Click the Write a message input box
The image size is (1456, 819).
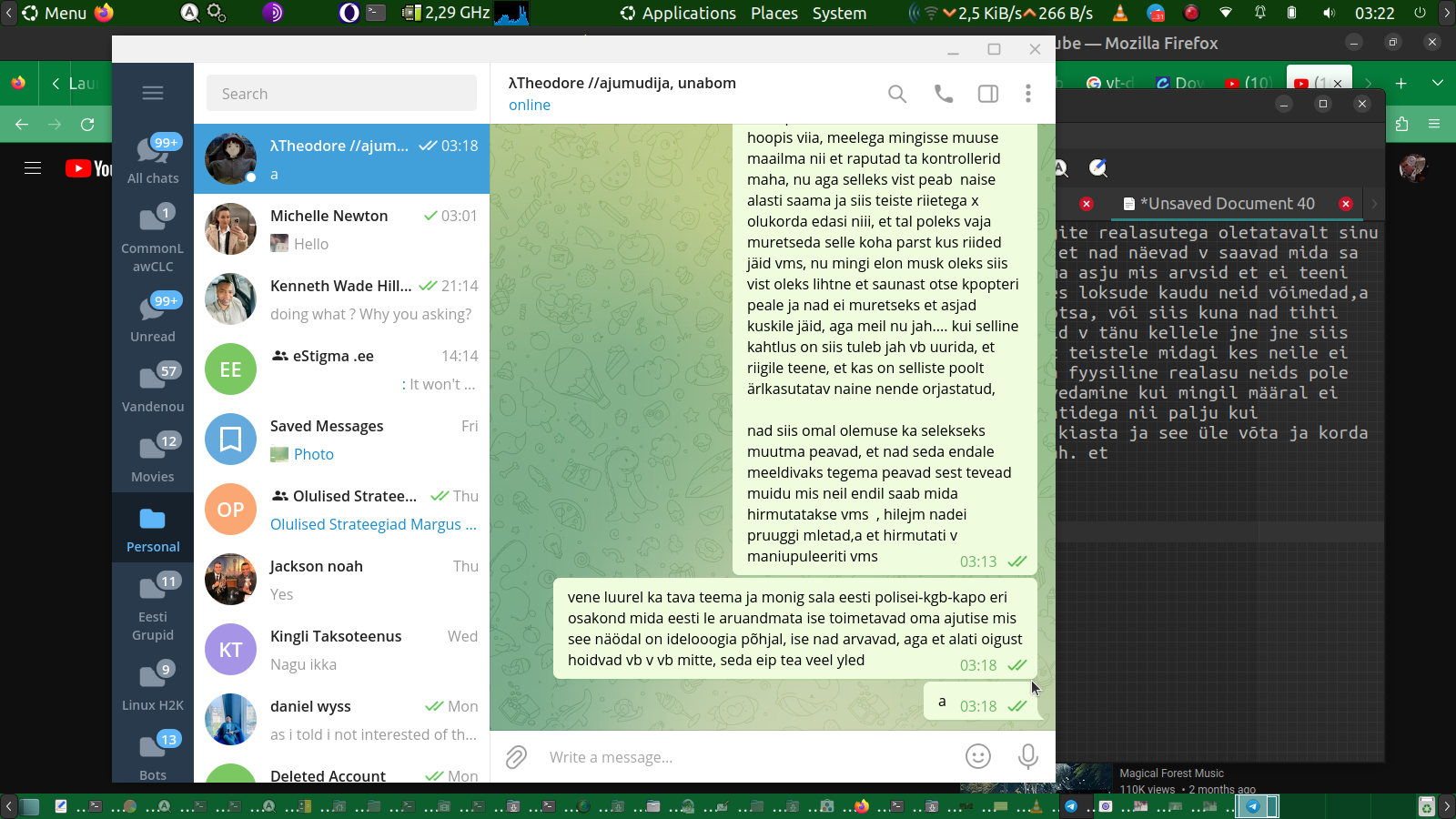pyautogui.click(x=746, y=757)
